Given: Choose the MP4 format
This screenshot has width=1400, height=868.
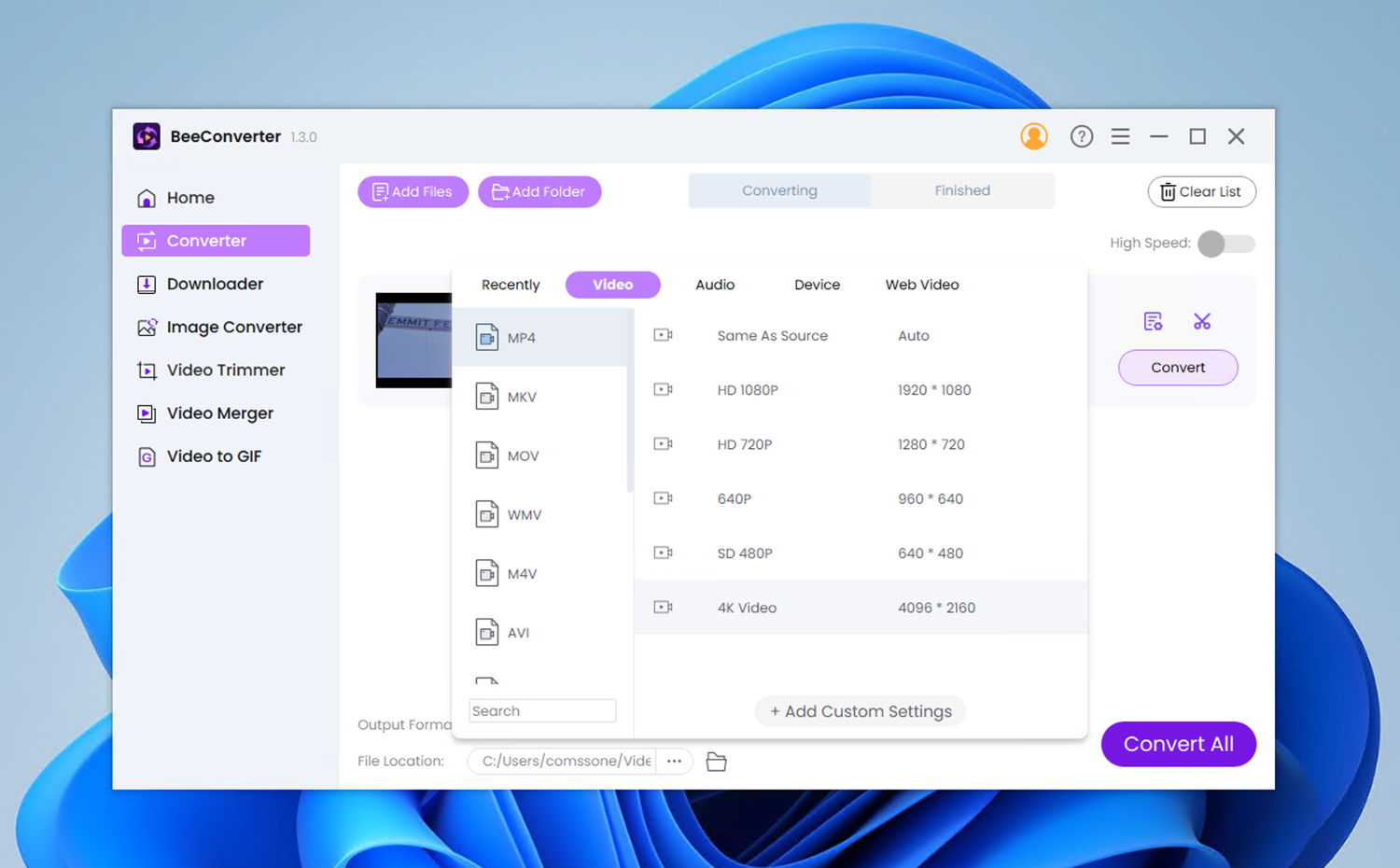Looking at the screenshot, I should (x=539, y=338).
